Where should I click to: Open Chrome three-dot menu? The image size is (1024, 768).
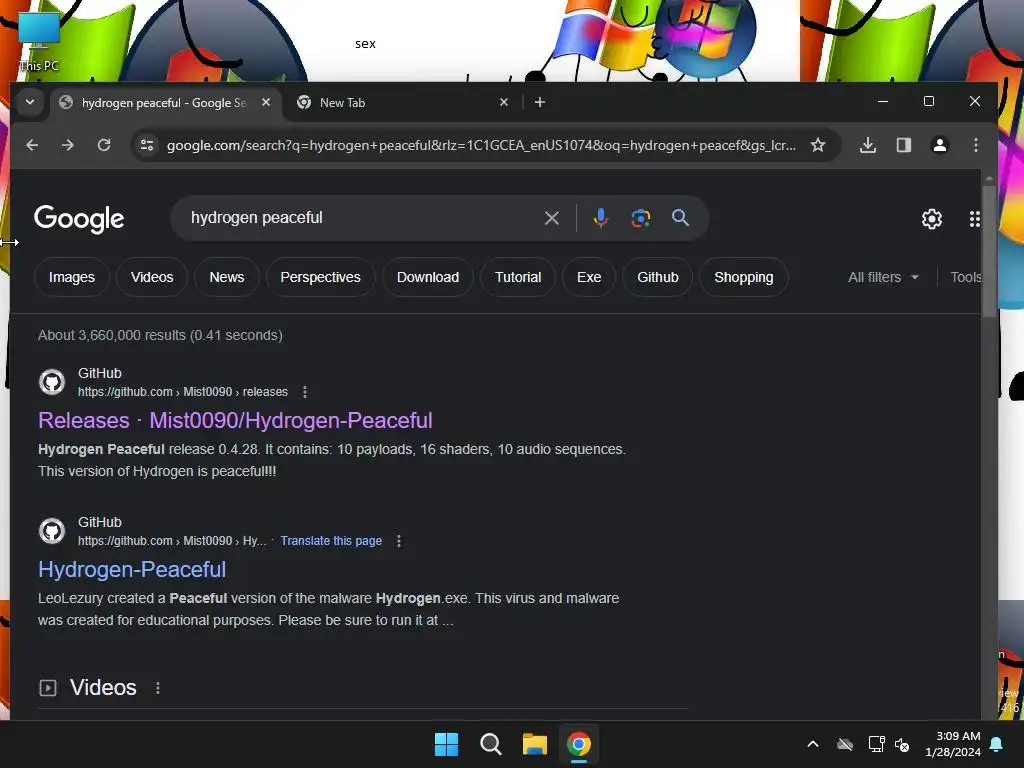click(976, 145)
